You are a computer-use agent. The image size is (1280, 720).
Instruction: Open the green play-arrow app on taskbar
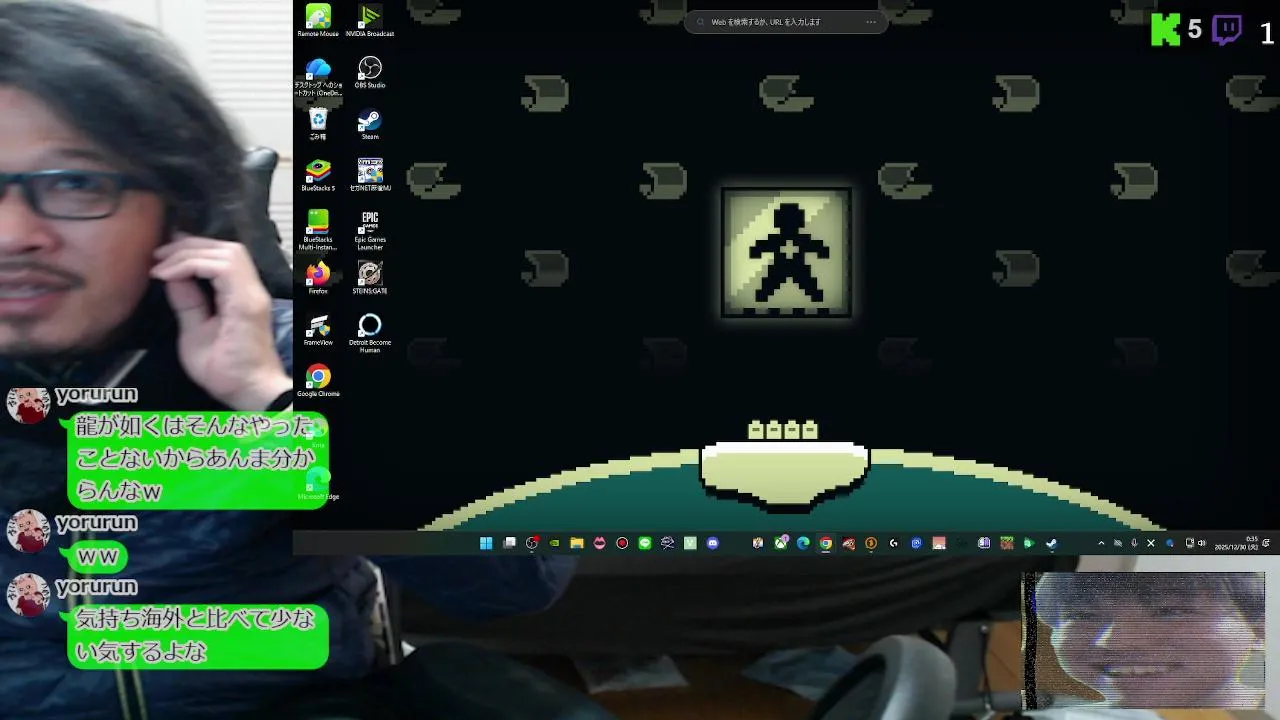pos(1029,543)
